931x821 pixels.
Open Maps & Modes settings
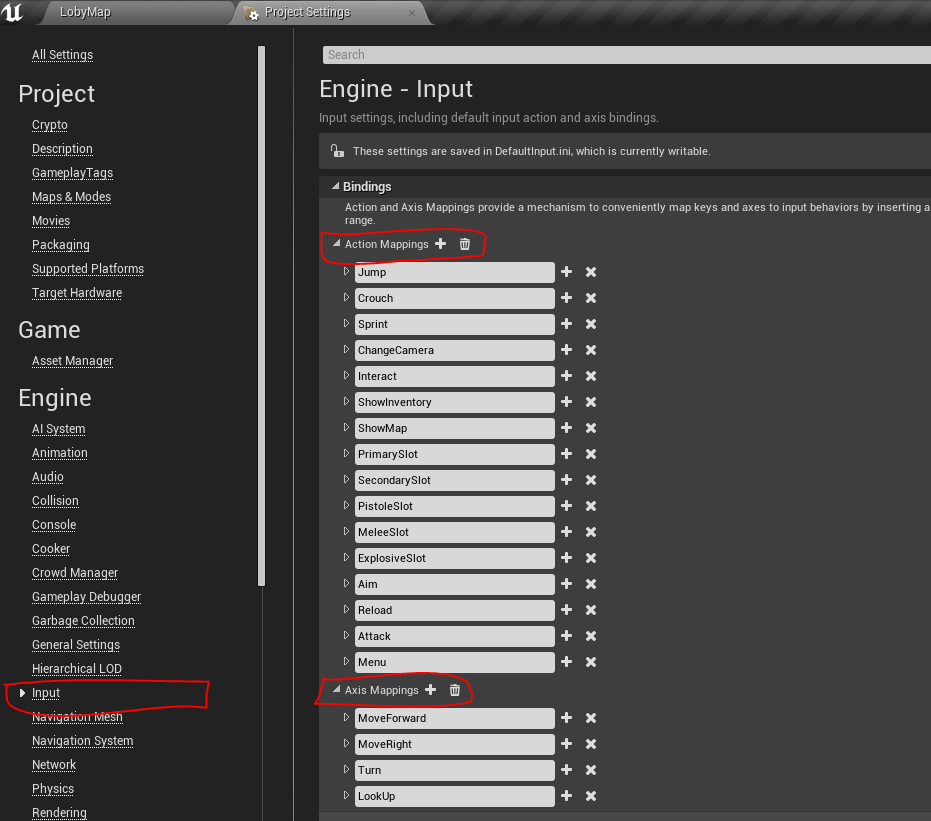coord(71,196)
